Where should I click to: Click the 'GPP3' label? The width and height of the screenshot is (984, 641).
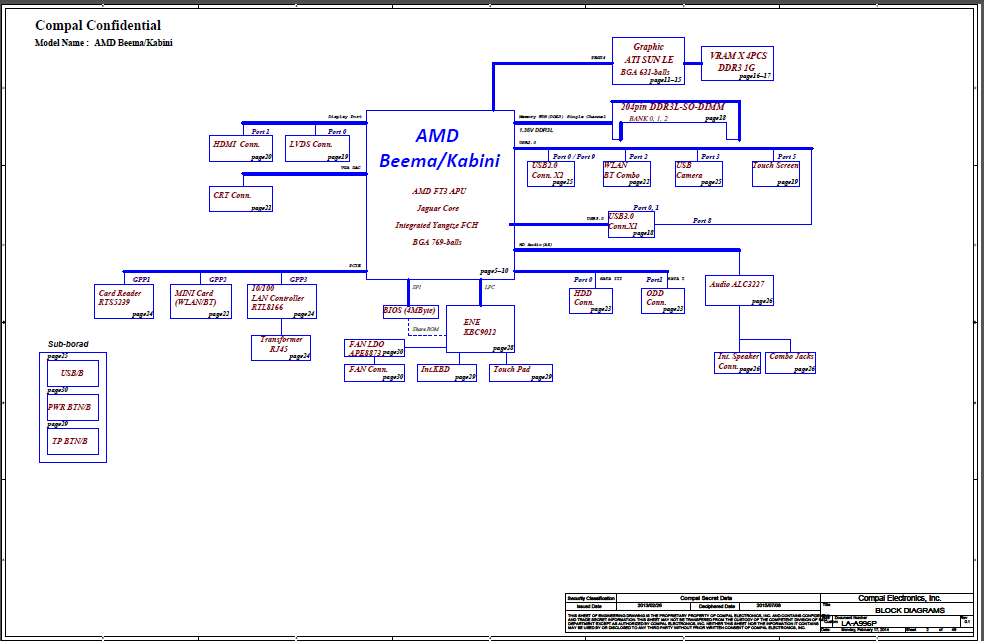299,279
